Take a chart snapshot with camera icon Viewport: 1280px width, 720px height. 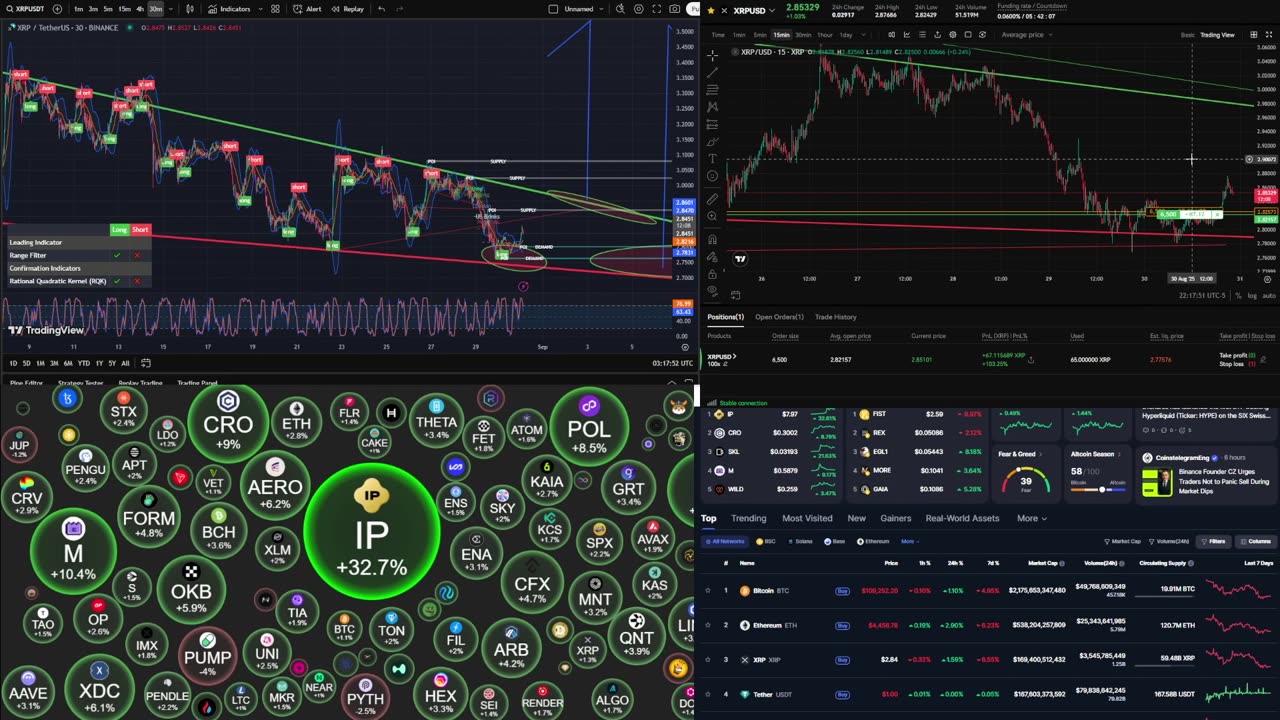(675, 9)
